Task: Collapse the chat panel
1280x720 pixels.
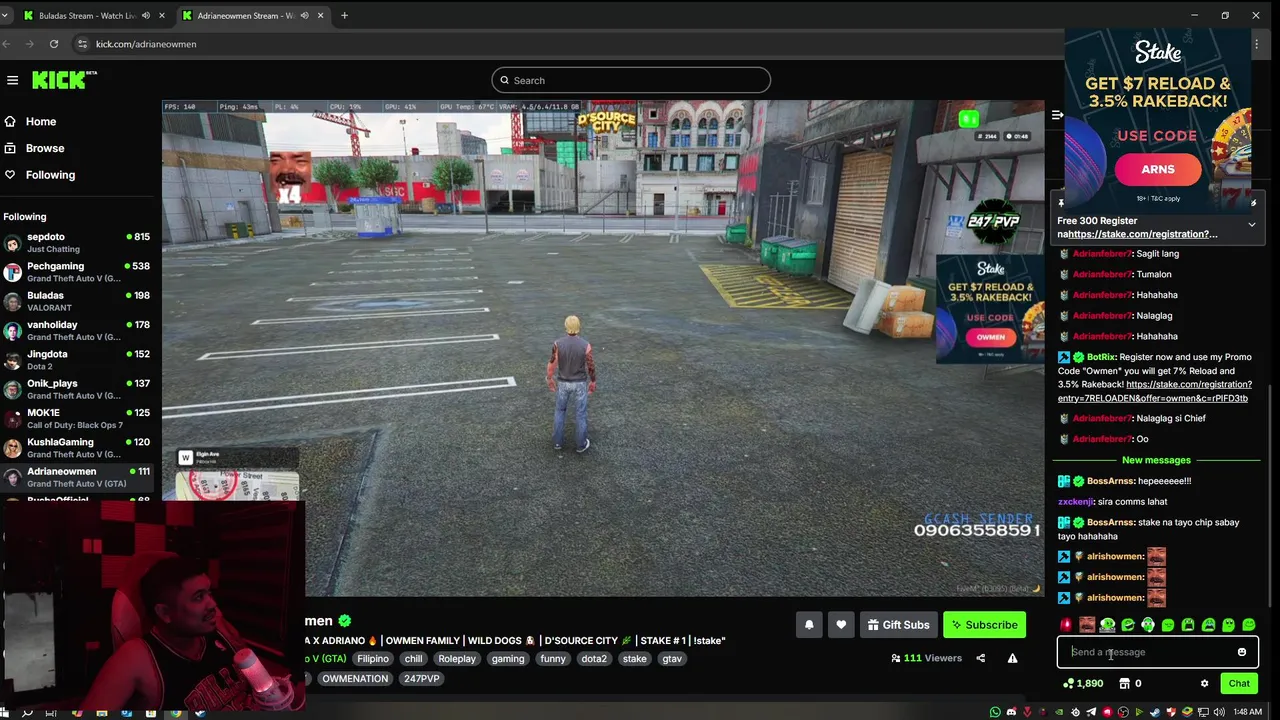Action: click(x=1057, y=115)
